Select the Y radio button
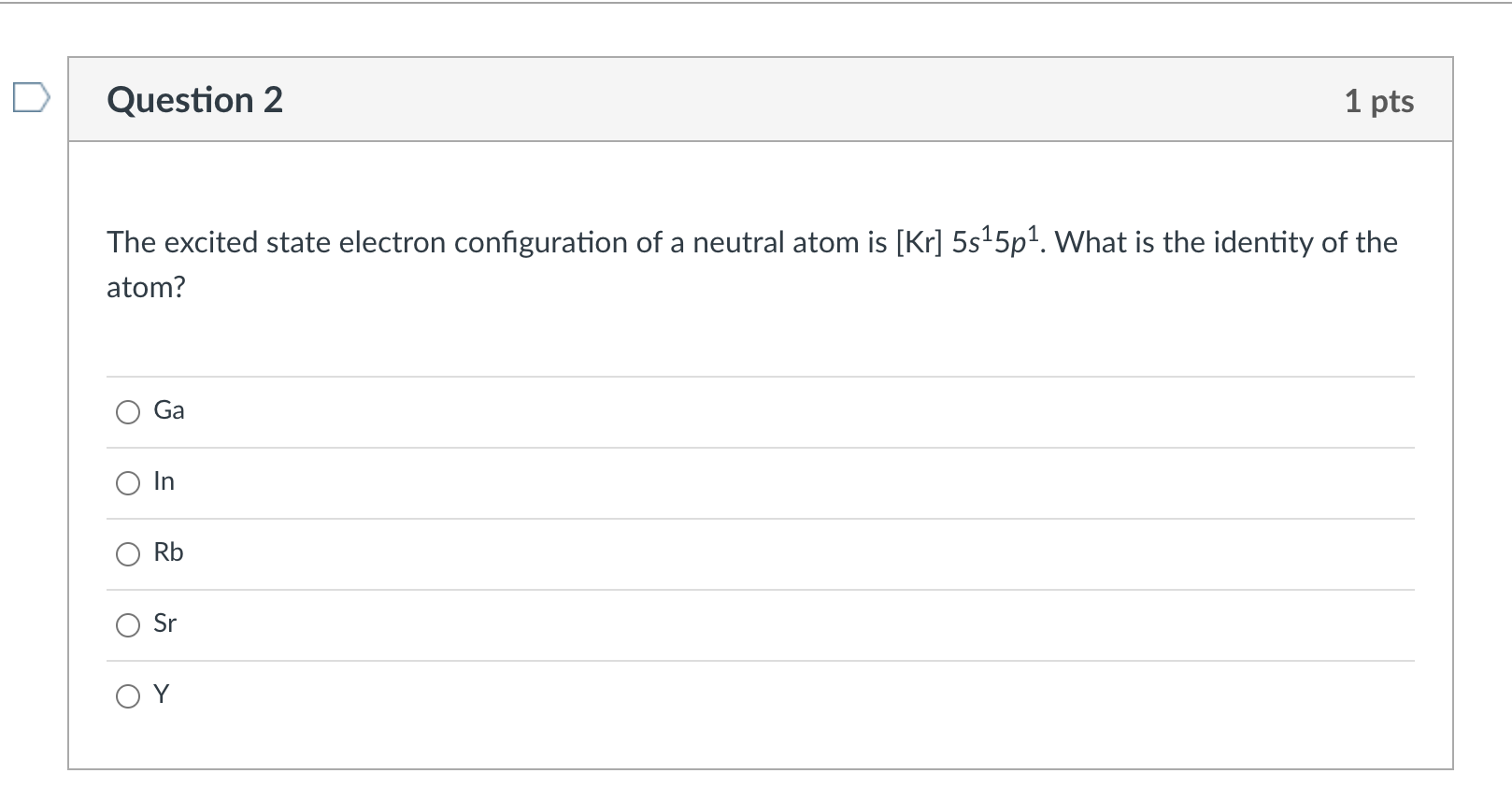 (x=128, y=696)
